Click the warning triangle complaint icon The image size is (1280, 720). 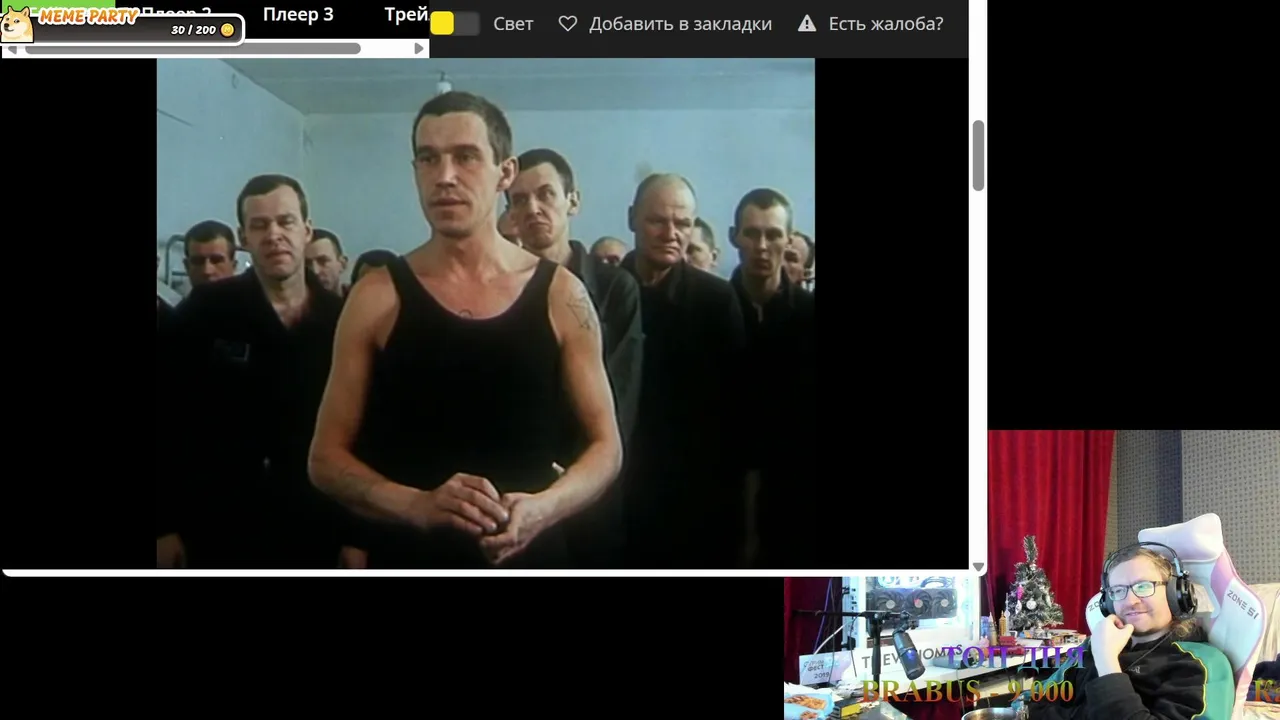pos(807,23)
